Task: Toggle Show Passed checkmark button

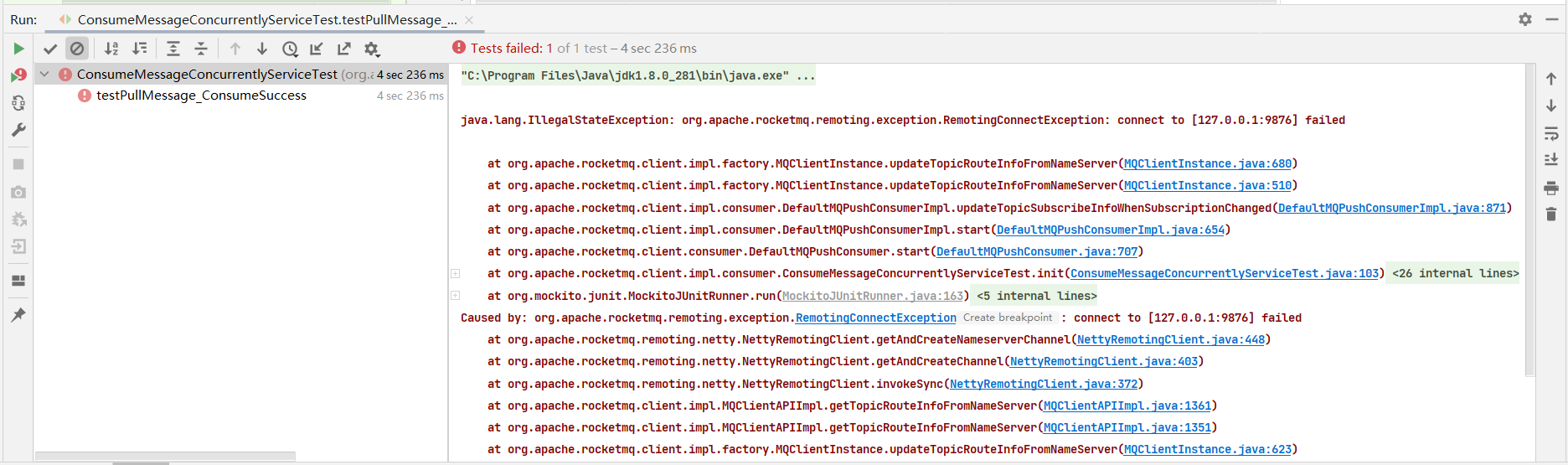Action: [x=50, y=49]
